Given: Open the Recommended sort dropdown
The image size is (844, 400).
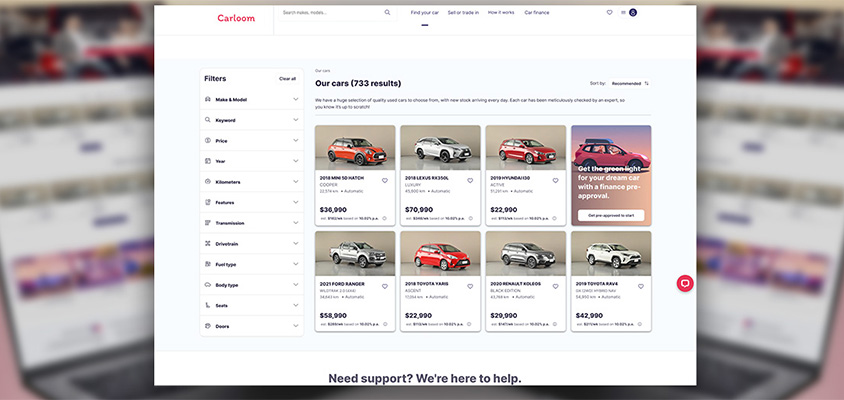Looking at the screenshot, I should click(x=626, y=83).
